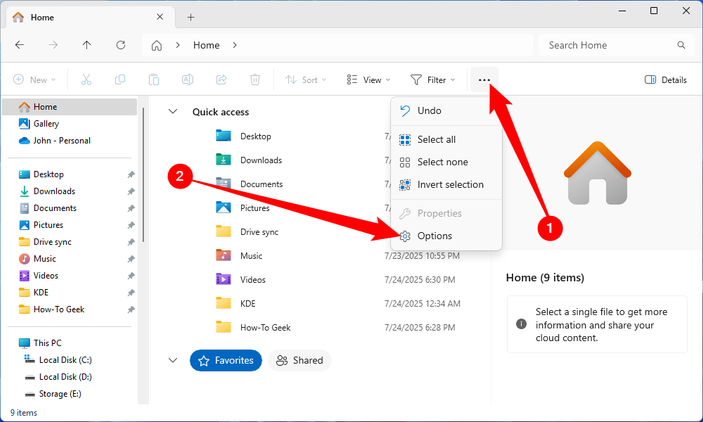Choose Options from the menu
The height and width of the screenshot is (422, 703).
(446, 236)
